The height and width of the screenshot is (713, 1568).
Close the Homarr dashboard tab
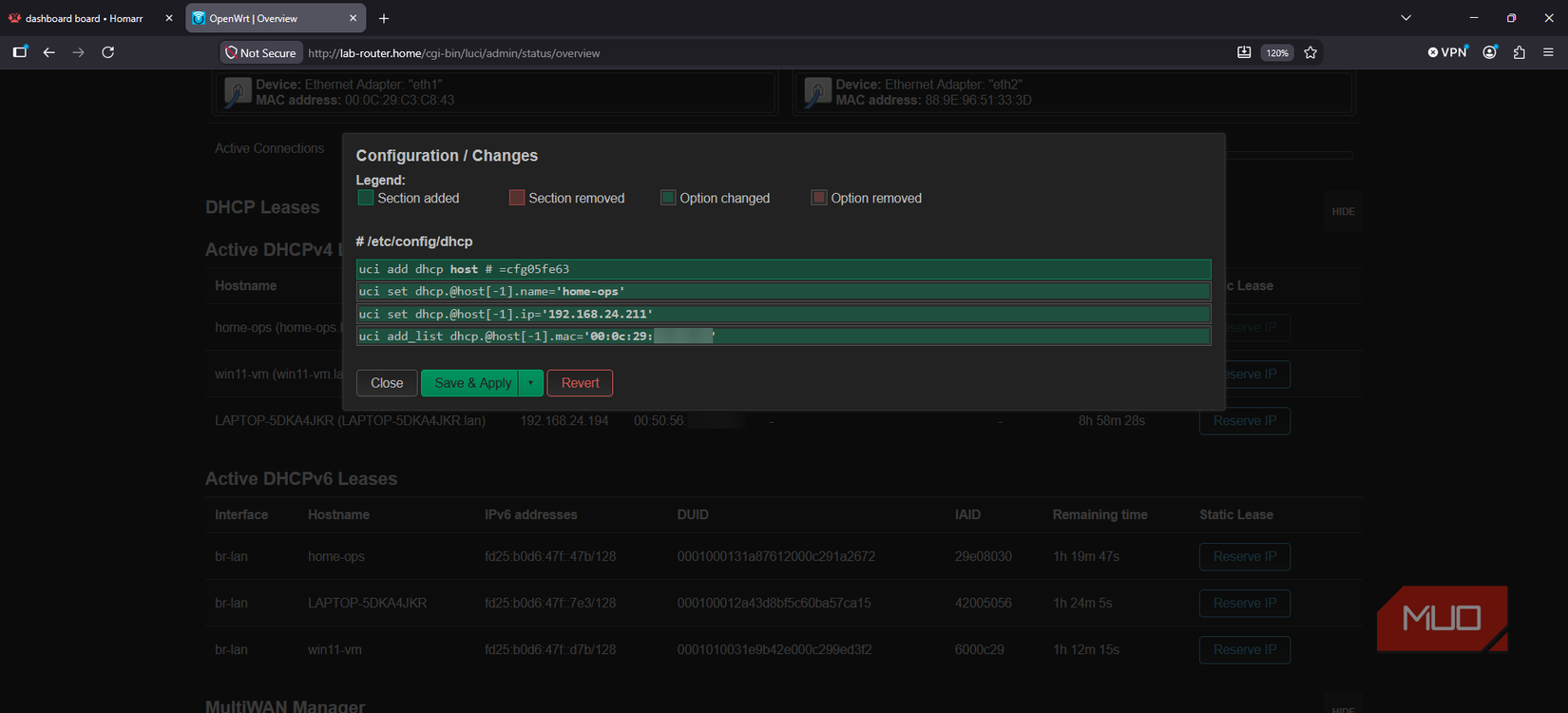(x=169, y=18)
